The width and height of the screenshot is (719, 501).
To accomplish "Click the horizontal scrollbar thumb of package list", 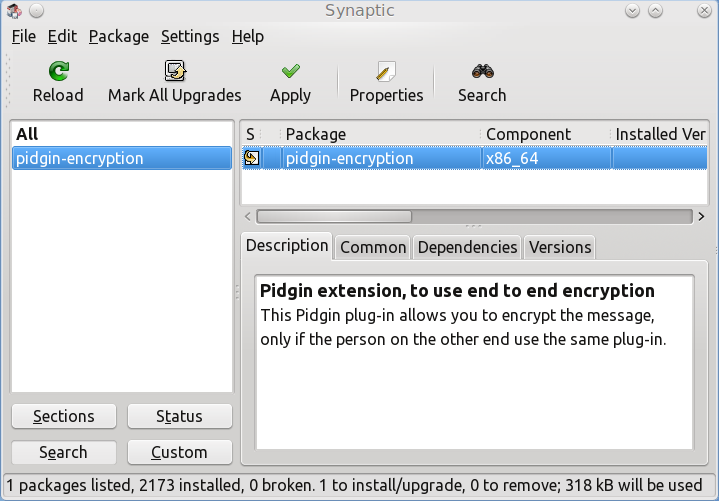I will [334, 217].
